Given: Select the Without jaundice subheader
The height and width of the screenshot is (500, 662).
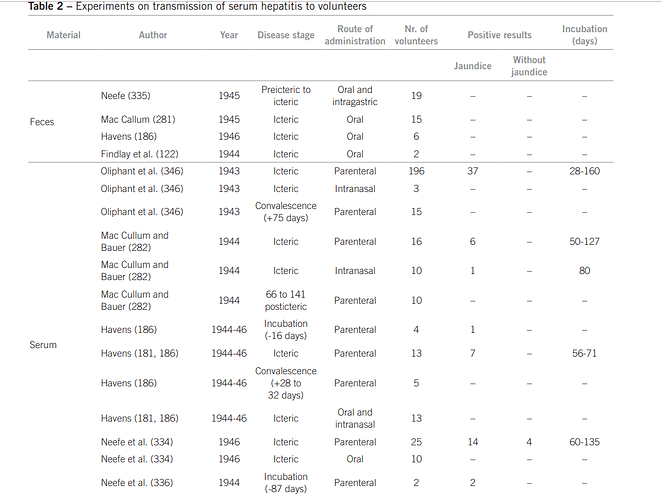Looking at the screenshot, I should click(x=529, y=66).
